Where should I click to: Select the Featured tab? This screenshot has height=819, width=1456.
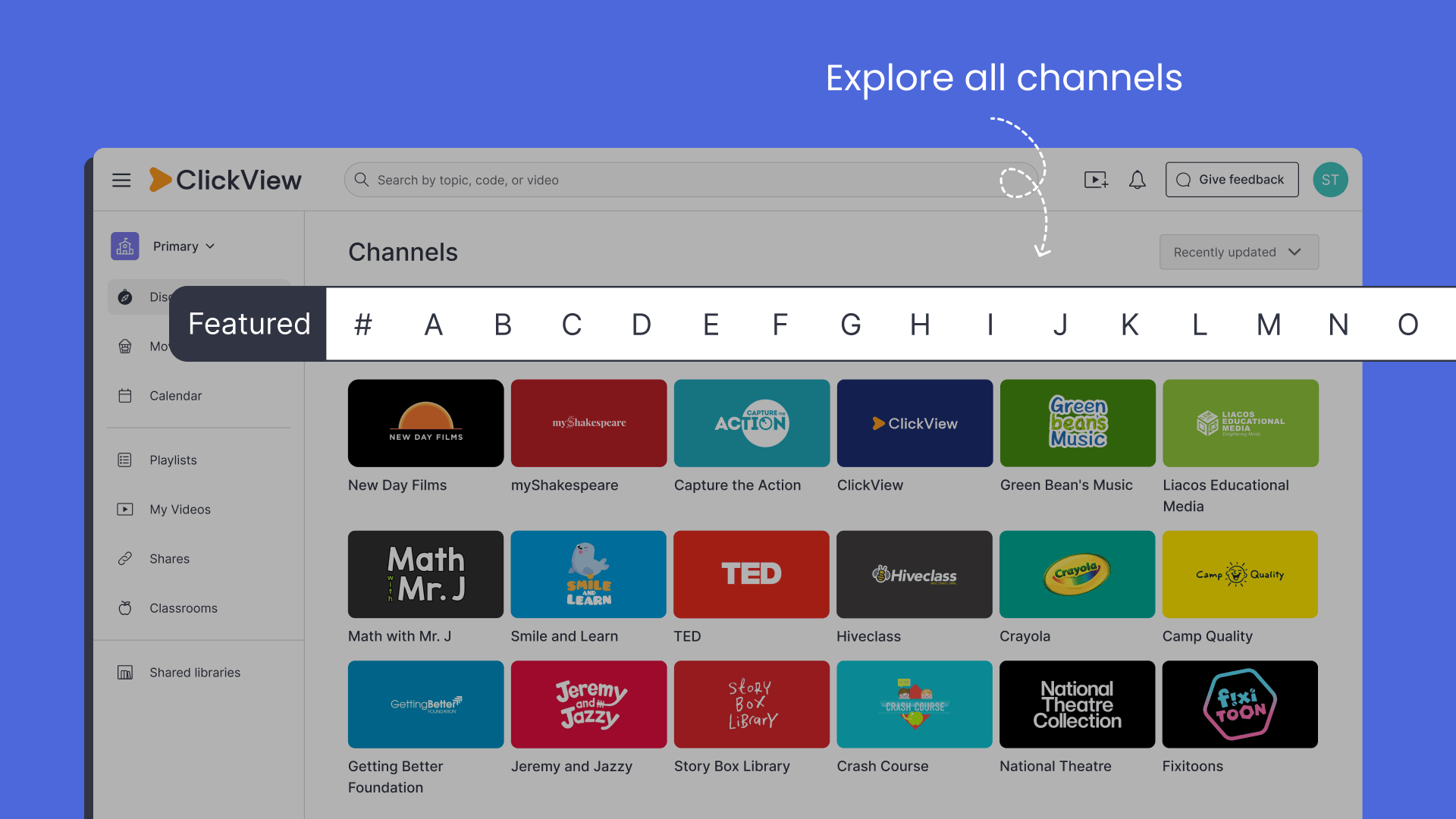pyautogui.click(x=249, y=324)
